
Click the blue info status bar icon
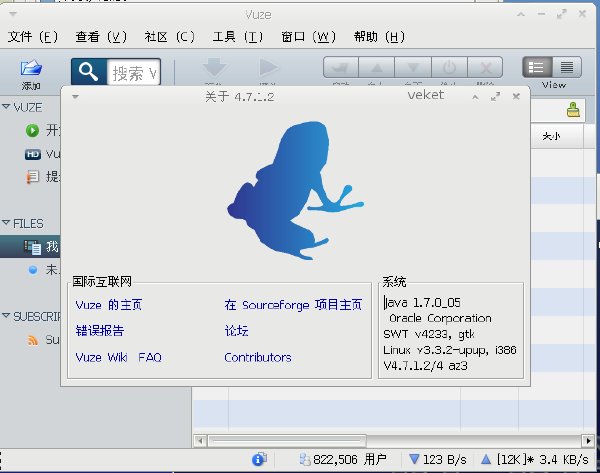coord(259,459)
